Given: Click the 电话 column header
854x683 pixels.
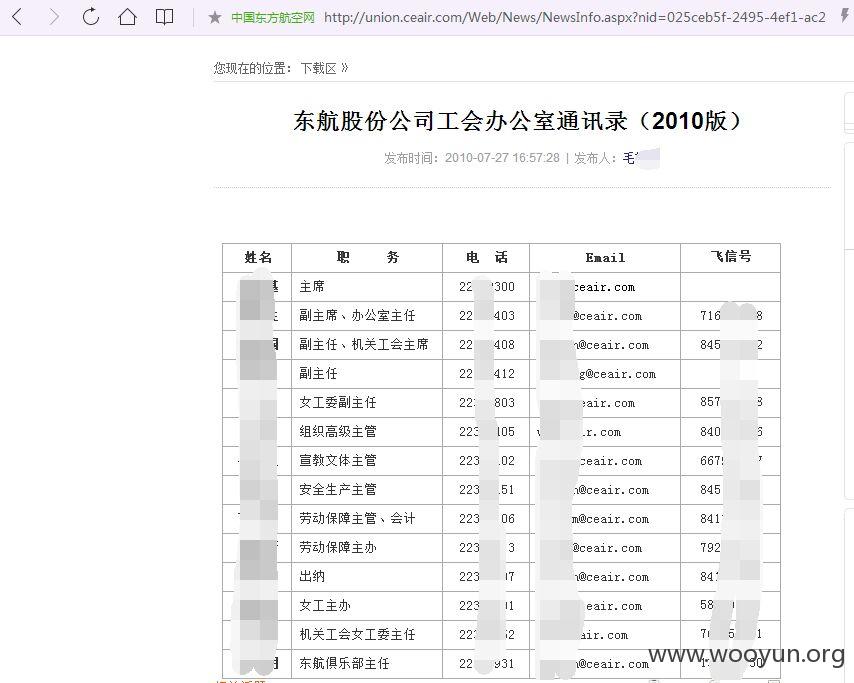Looking at the screenshot, I should [x=486, y=257].
